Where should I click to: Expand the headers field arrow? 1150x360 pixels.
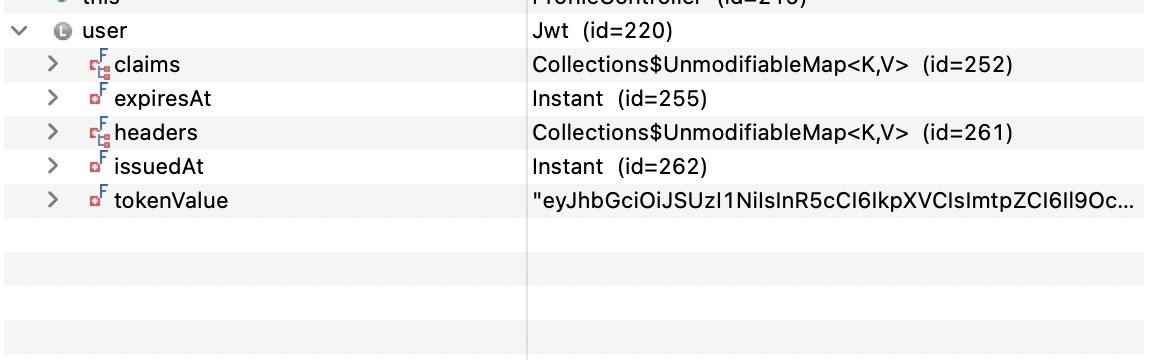[x=53, y=132]
